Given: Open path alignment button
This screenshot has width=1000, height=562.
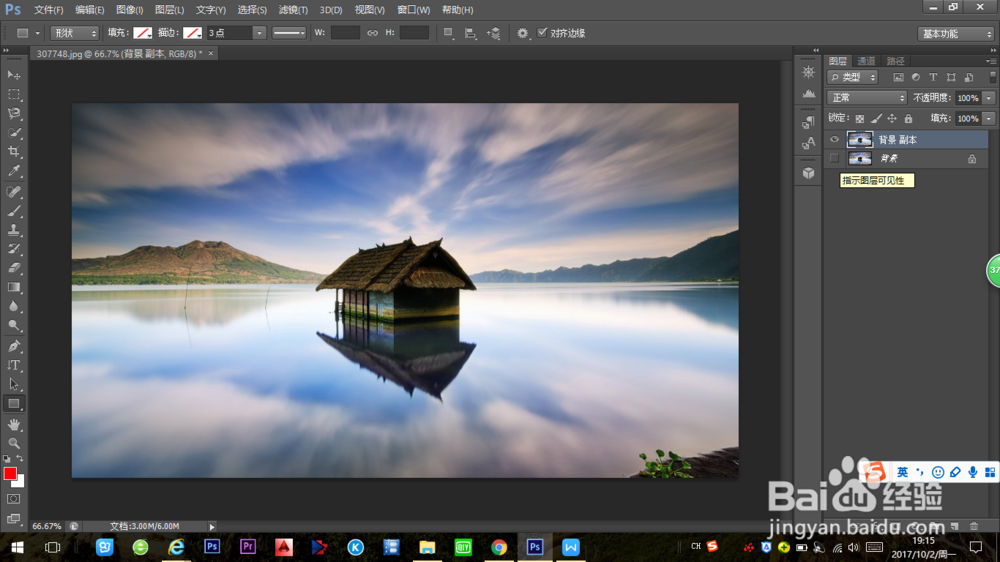Looking at the screenshot, I should 471,33.
